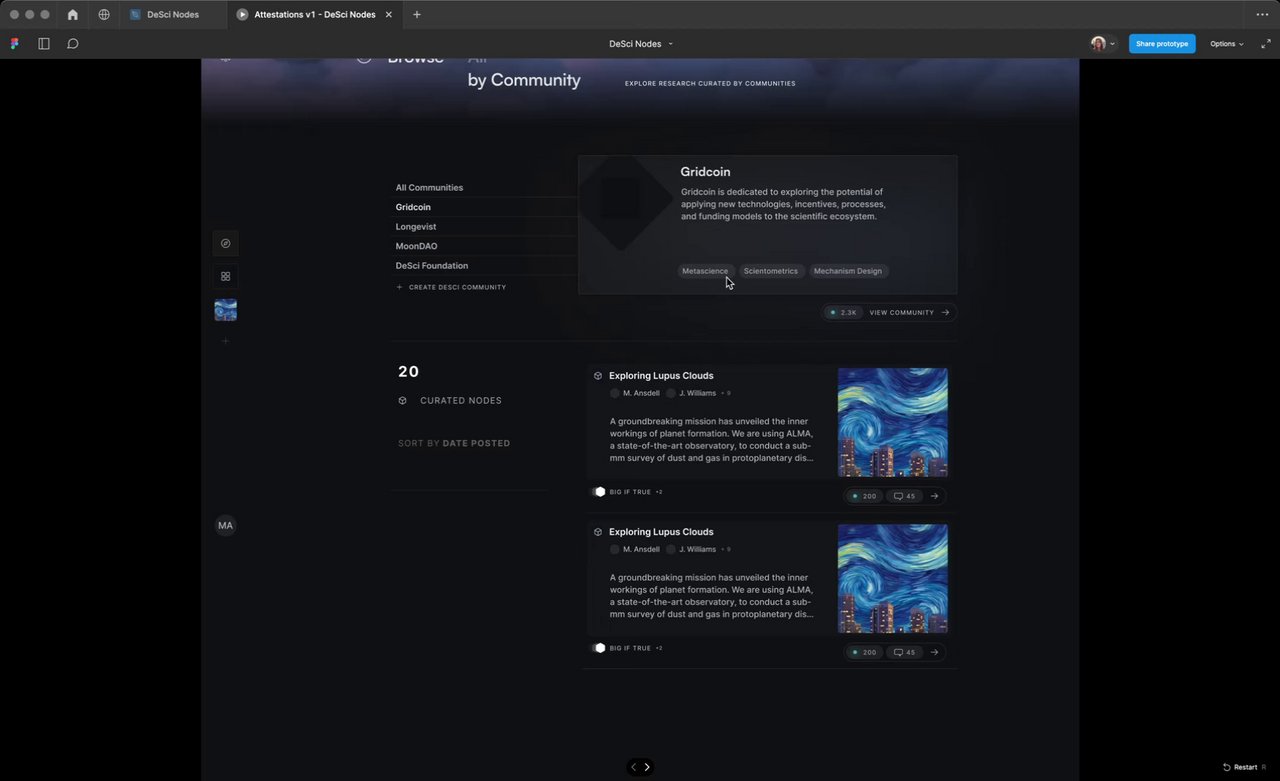Click first card's 200 count badge

click(x=863, y=496)
